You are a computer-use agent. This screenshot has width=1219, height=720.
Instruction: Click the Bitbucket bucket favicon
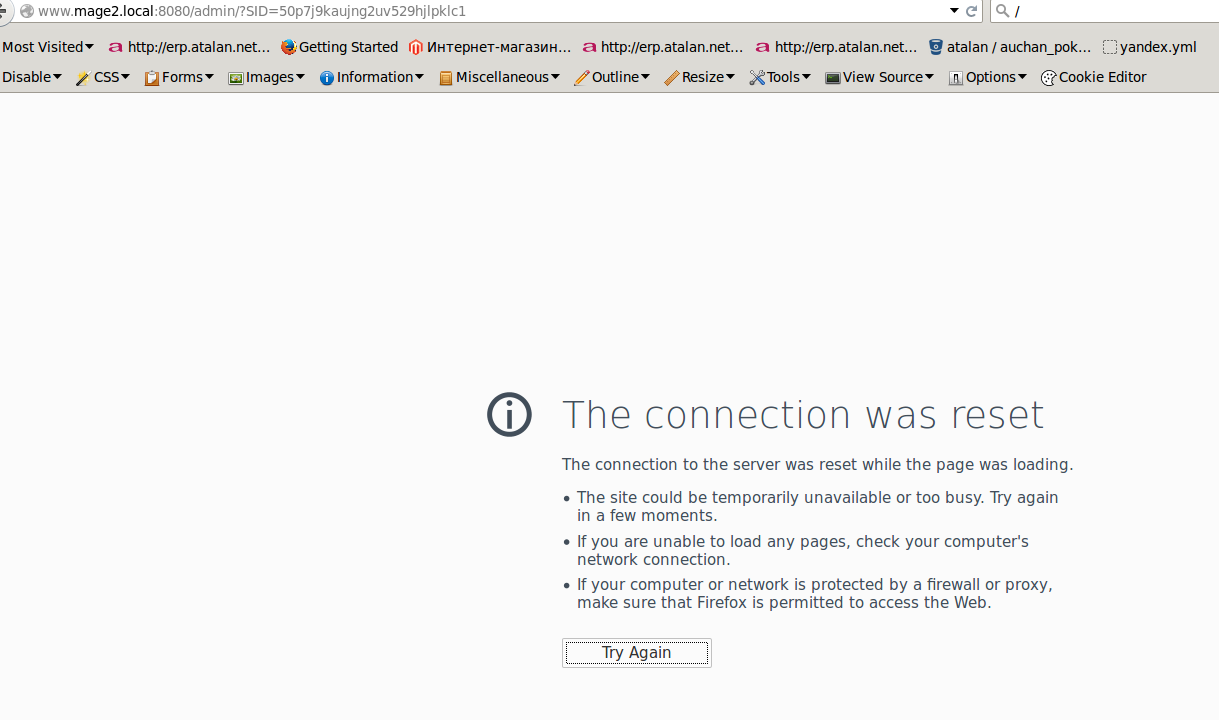click(936, 47)
